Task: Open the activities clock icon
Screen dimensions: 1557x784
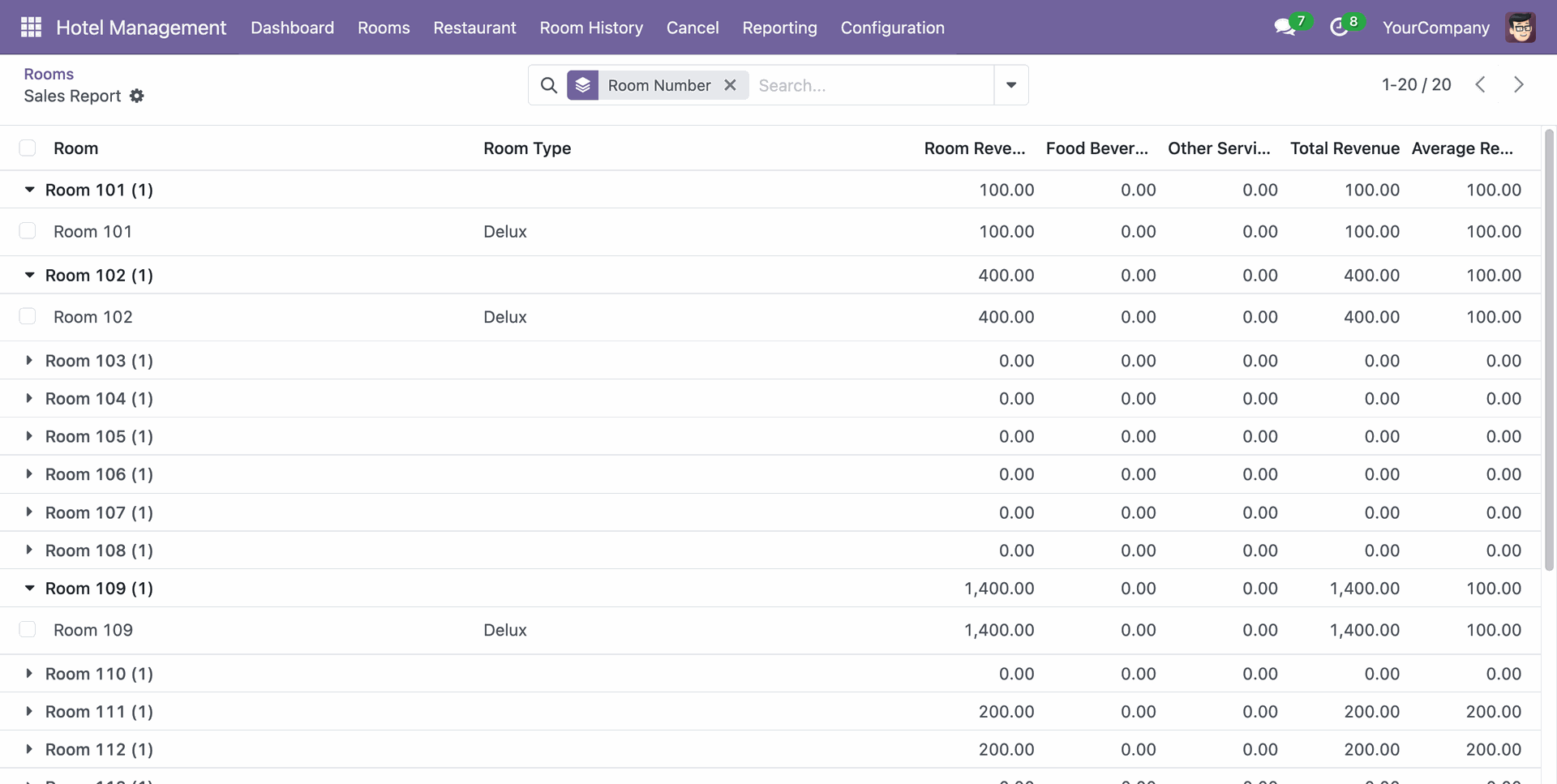Action: click(x=1339, y=28)
